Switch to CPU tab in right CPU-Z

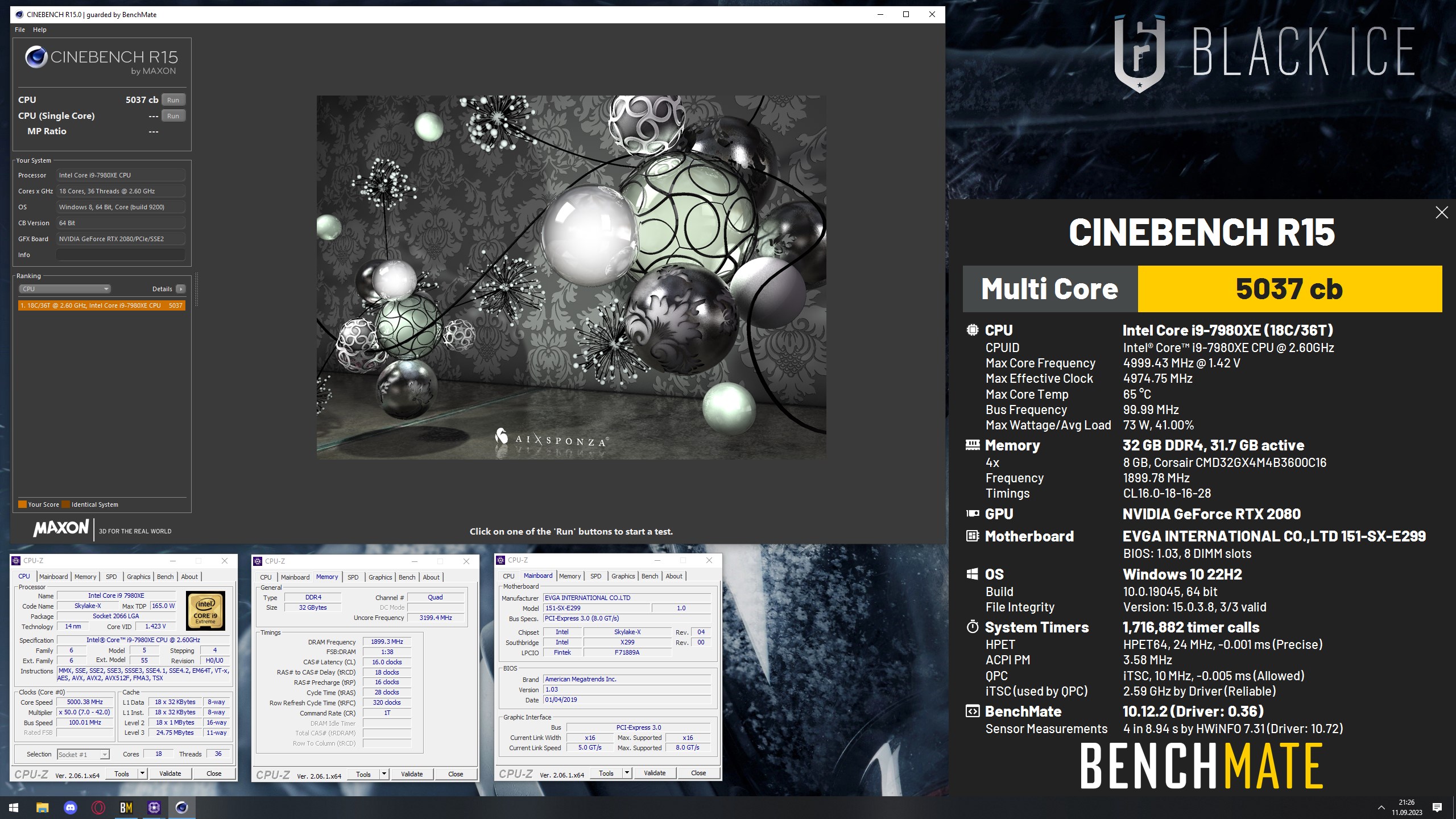pyautogui.click(x=508, y=576)
